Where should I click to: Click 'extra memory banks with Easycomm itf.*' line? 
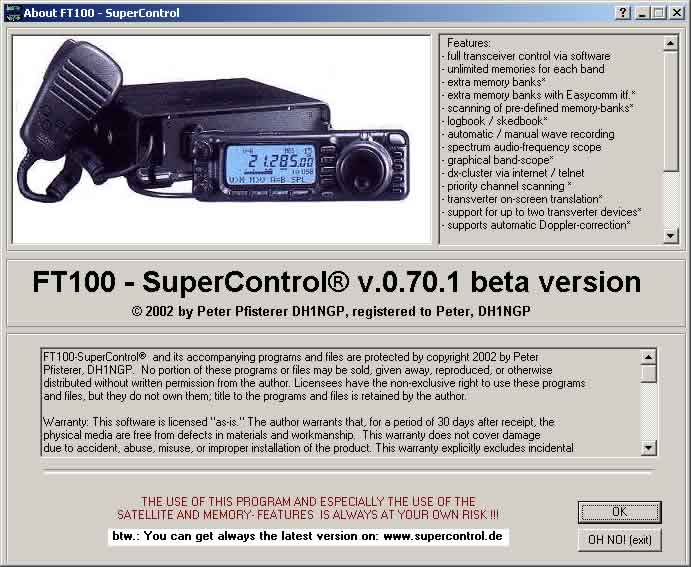tap(541, 95)
